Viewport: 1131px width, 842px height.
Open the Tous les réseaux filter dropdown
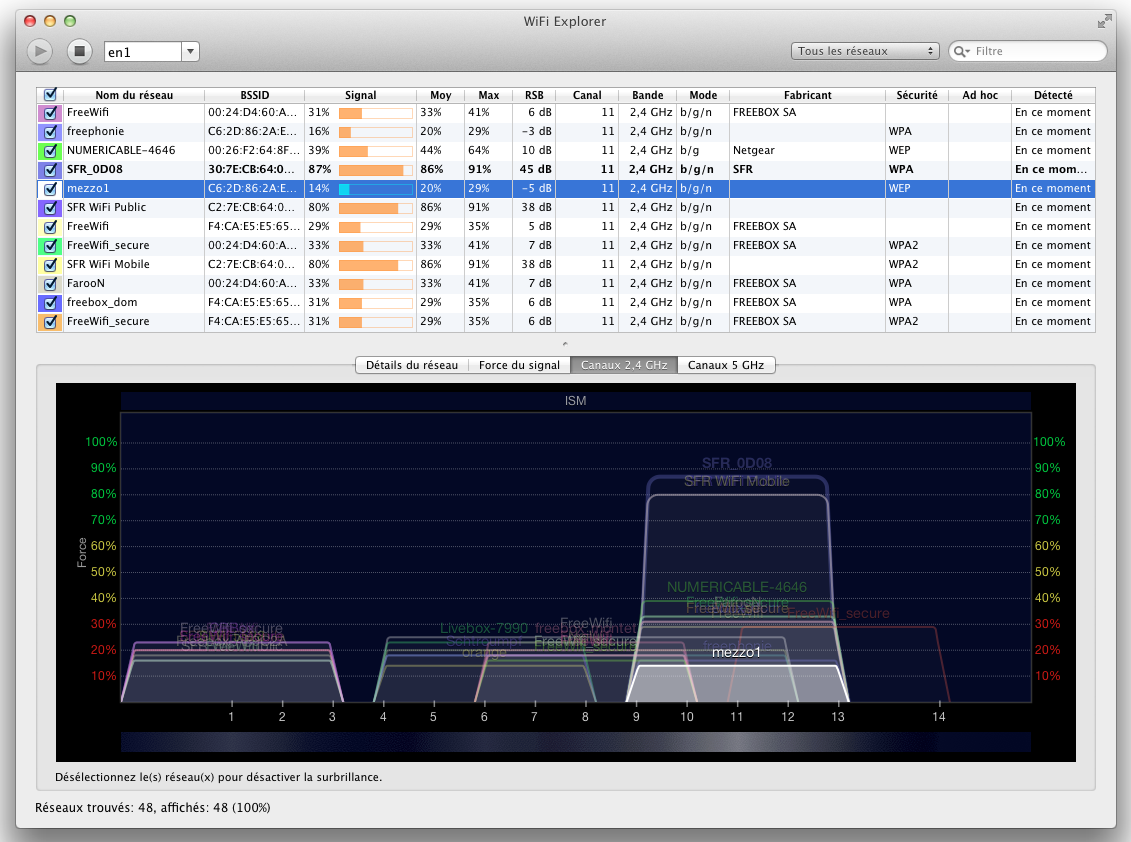coord(865,51)
